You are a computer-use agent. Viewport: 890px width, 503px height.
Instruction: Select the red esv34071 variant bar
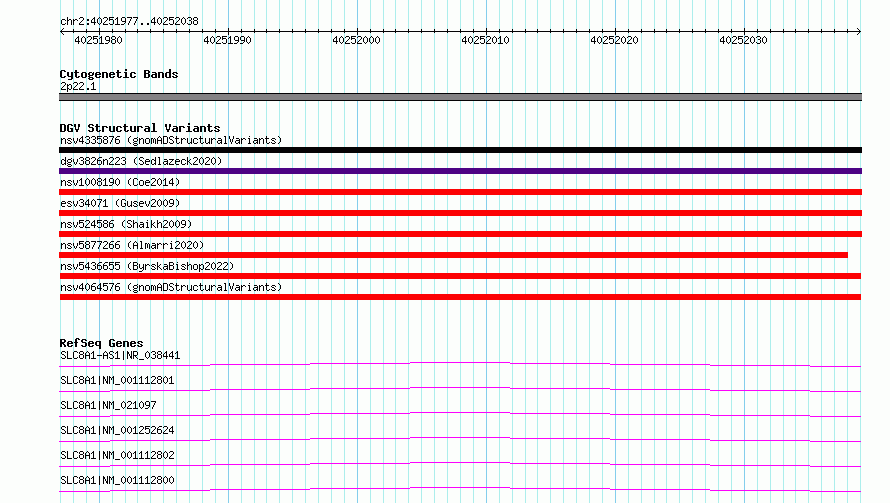460,213
